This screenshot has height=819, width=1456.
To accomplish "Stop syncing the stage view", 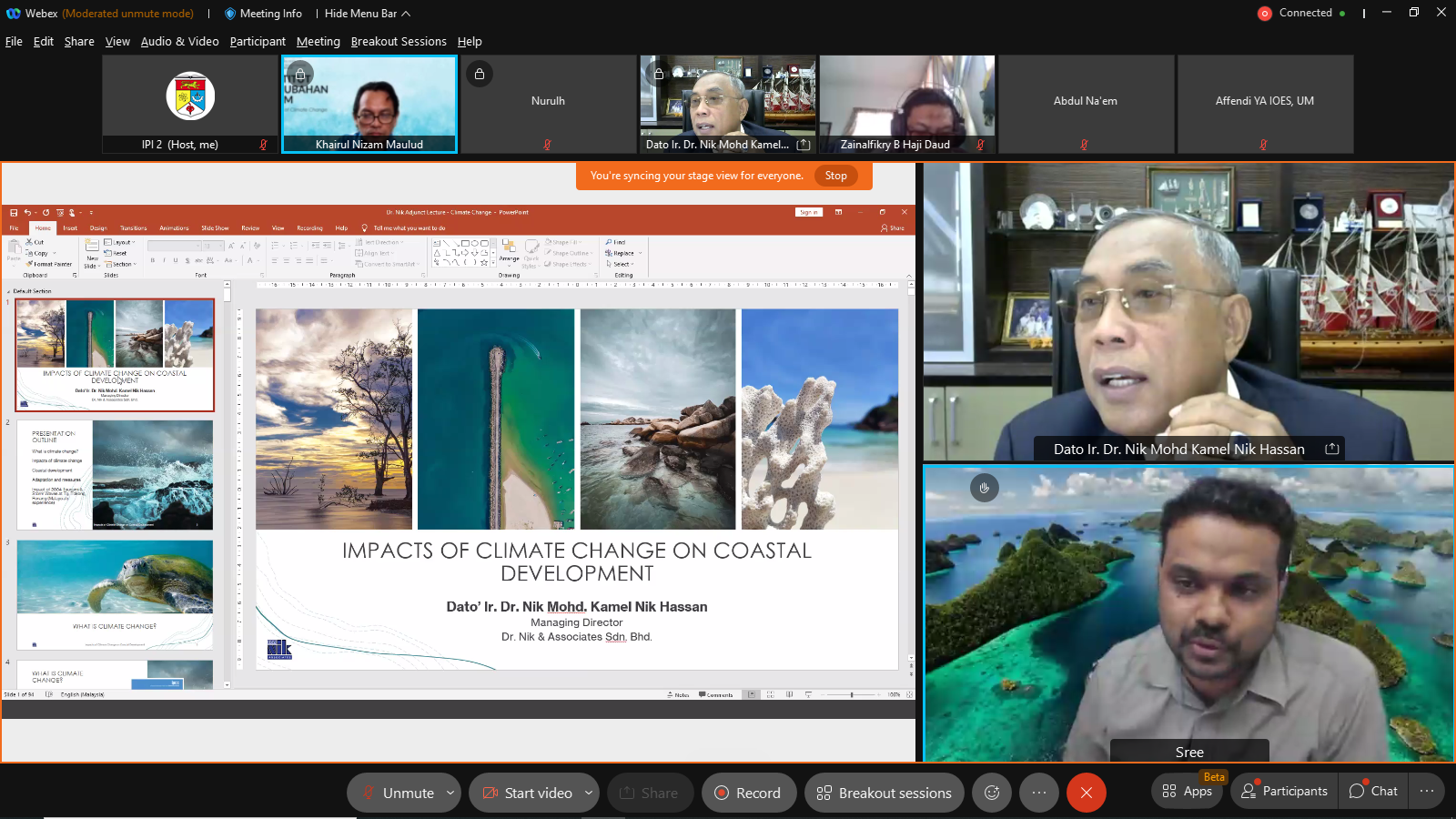I will coord(835,176).
